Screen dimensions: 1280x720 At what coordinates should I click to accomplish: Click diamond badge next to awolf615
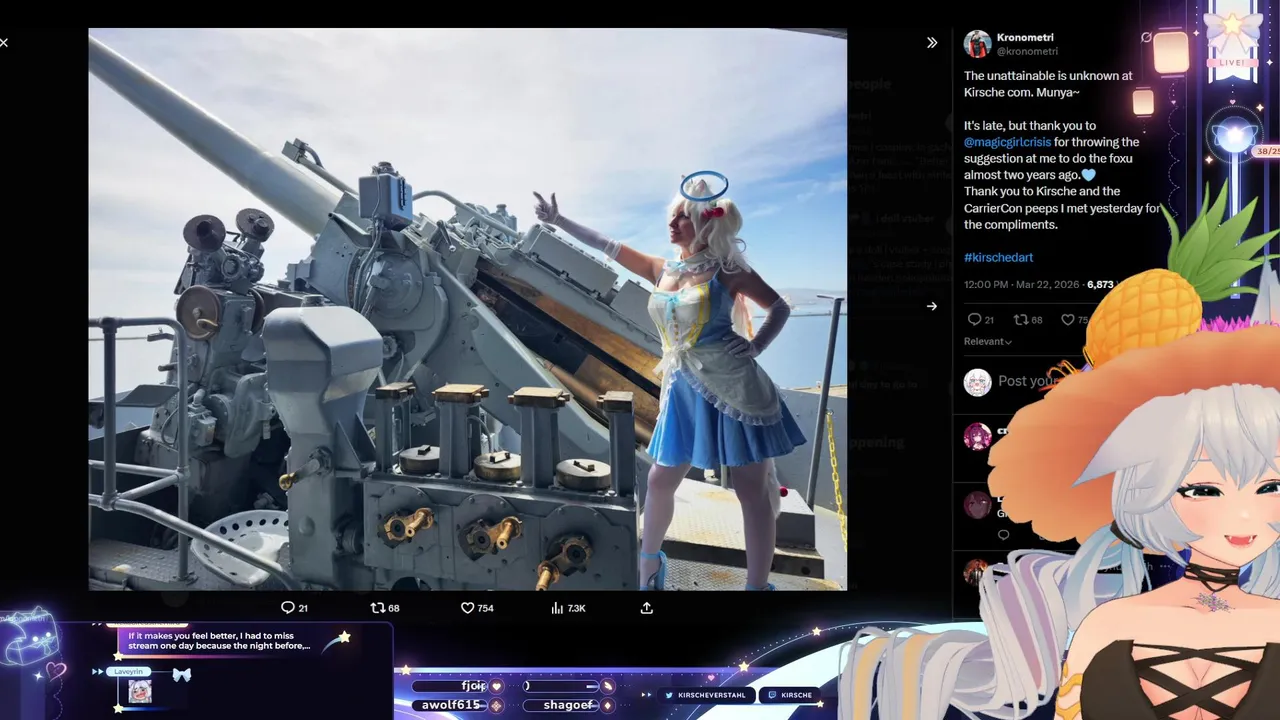(x=496, y=705)
